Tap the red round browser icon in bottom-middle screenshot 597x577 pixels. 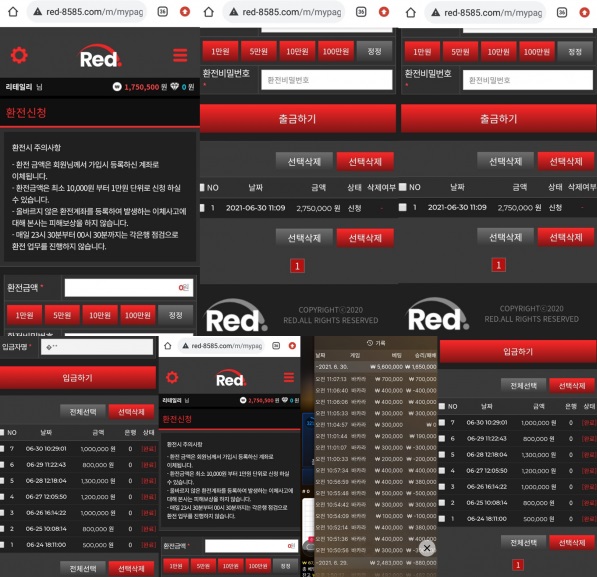tap(292, 346)
